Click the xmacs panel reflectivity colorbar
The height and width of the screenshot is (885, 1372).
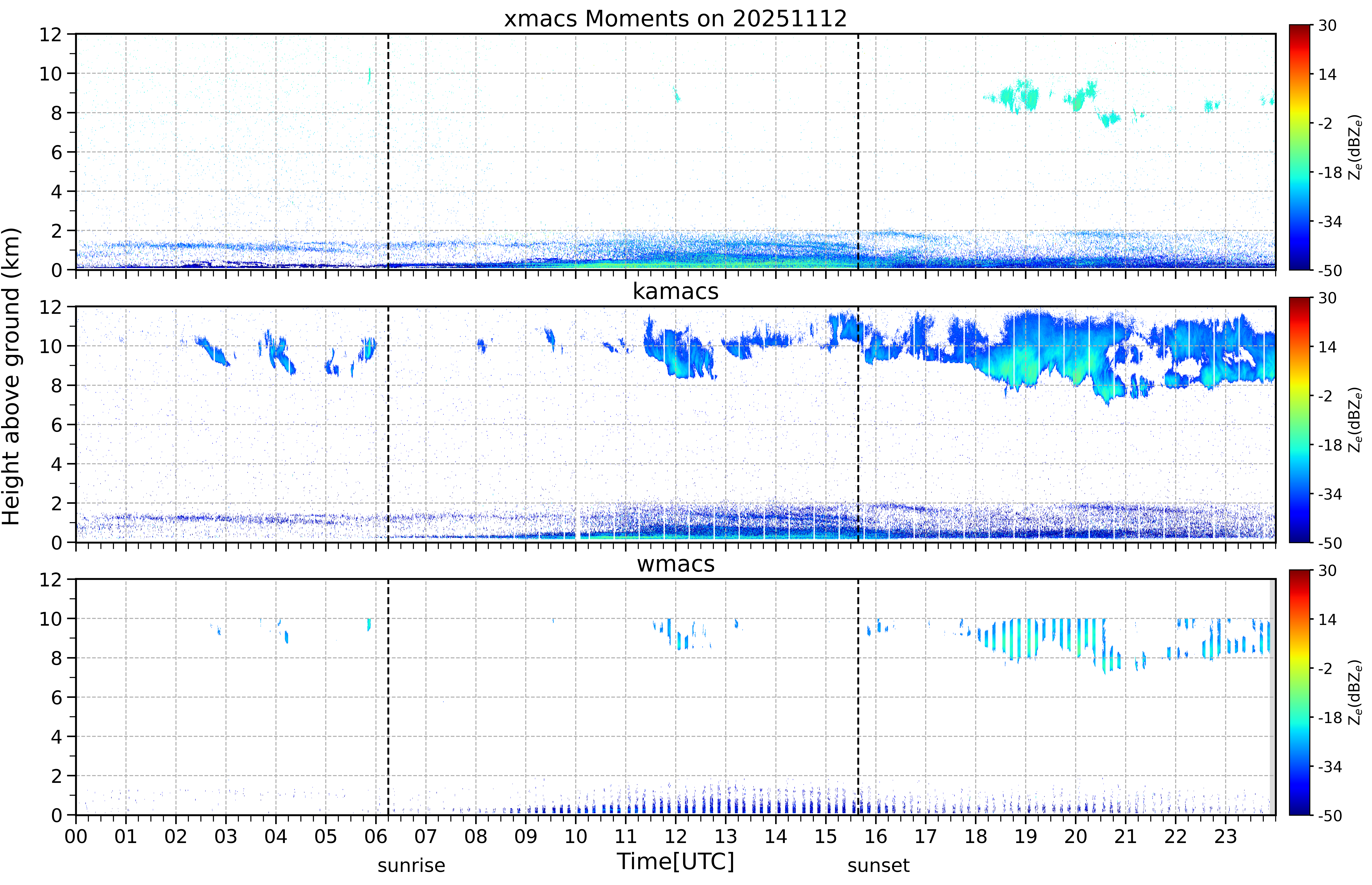1300,147
